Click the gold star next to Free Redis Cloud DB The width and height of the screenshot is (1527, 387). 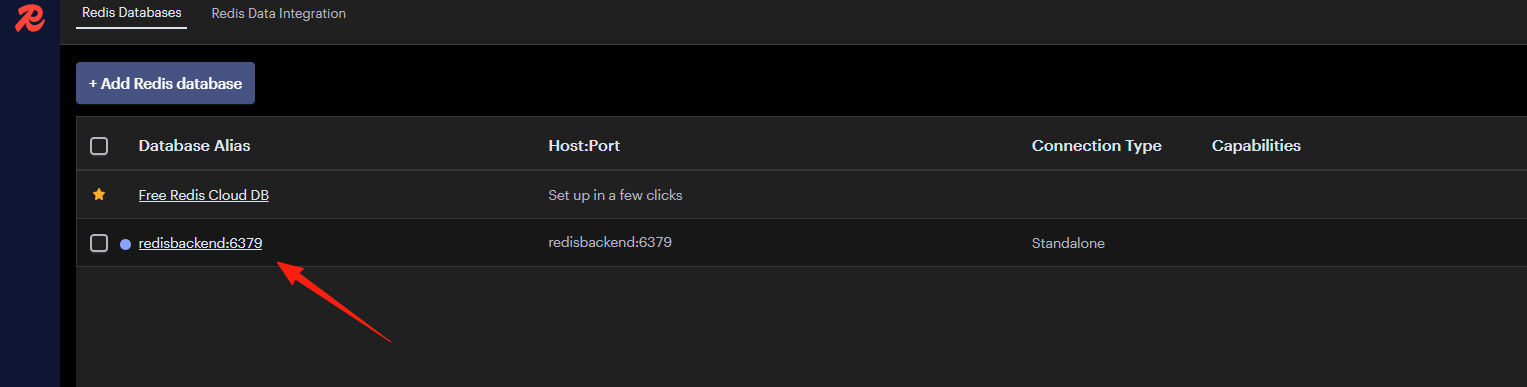pyautogui.click(x=99, y=195)
